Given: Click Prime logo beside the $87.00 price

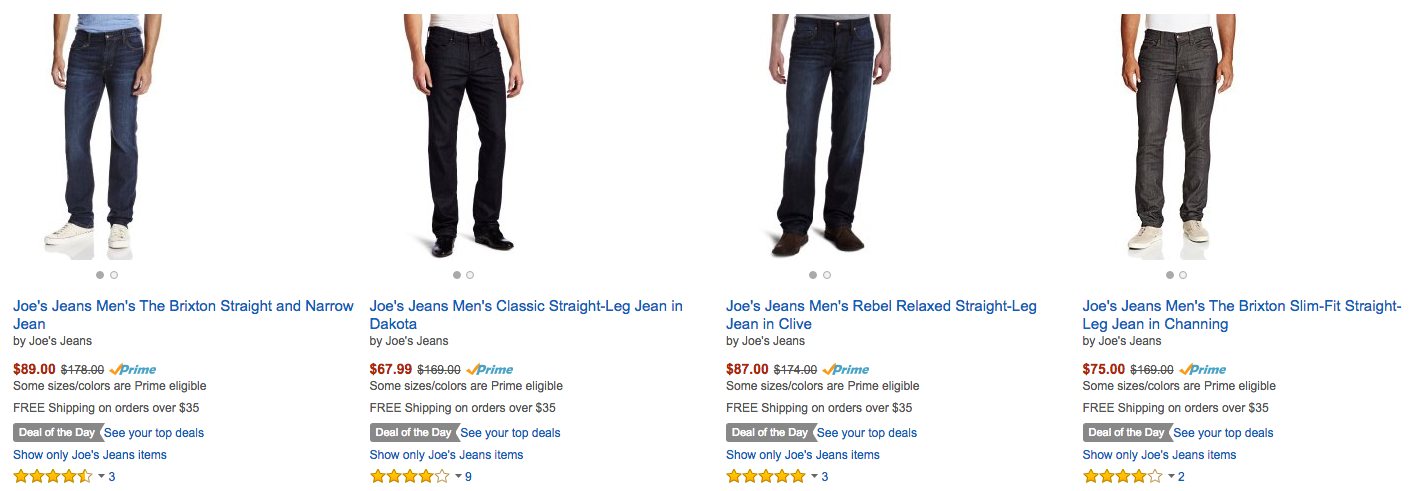Looking at the screenshot, I should click(x=846, y=369).
